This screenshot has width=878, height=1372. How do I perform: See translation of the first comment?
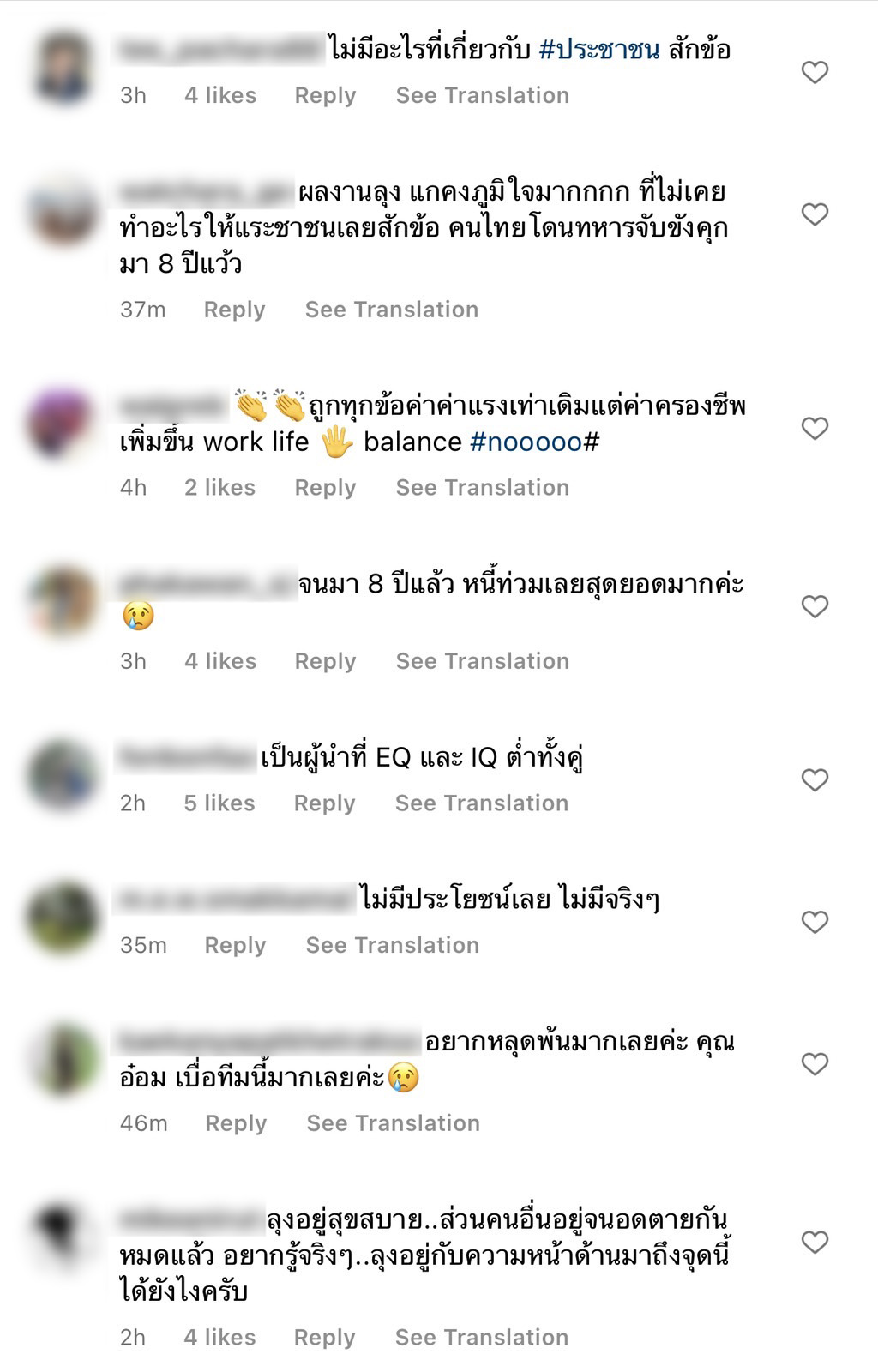pos(483,95)
